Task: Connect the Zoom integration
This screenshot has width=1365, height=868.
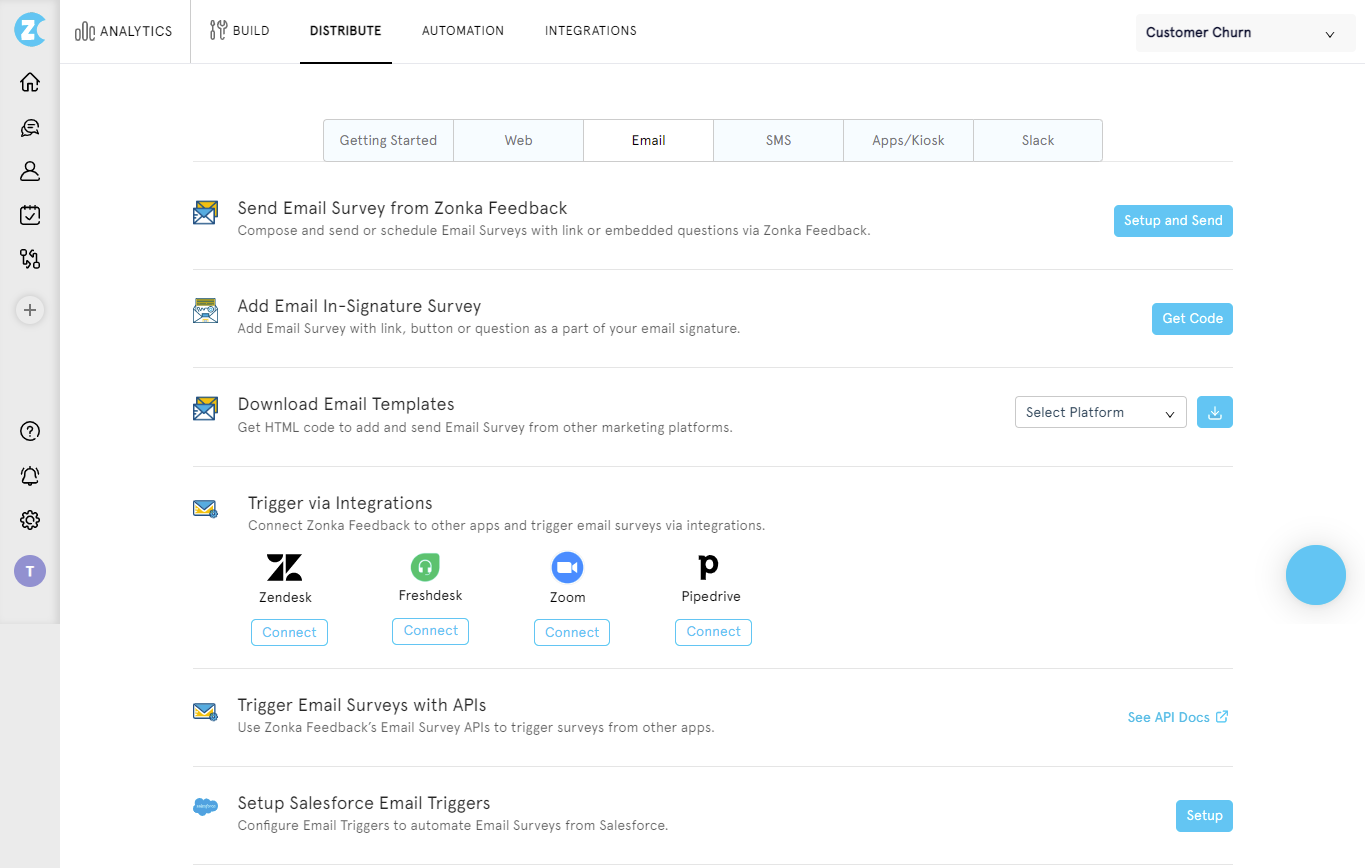Action: (x=572, y=633)
